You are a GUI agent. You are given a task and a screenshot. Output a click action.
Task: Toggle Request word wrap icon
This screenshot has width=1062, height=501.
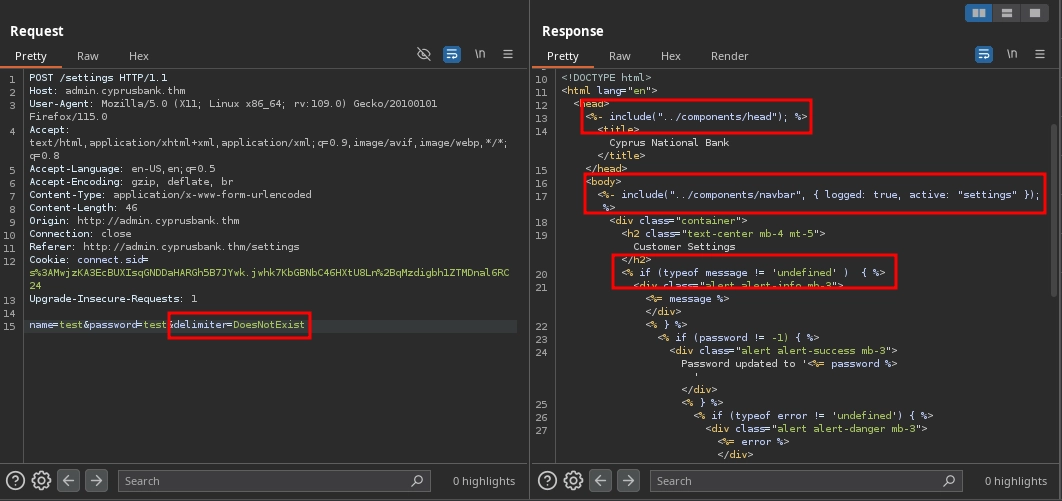coord(452,54)
